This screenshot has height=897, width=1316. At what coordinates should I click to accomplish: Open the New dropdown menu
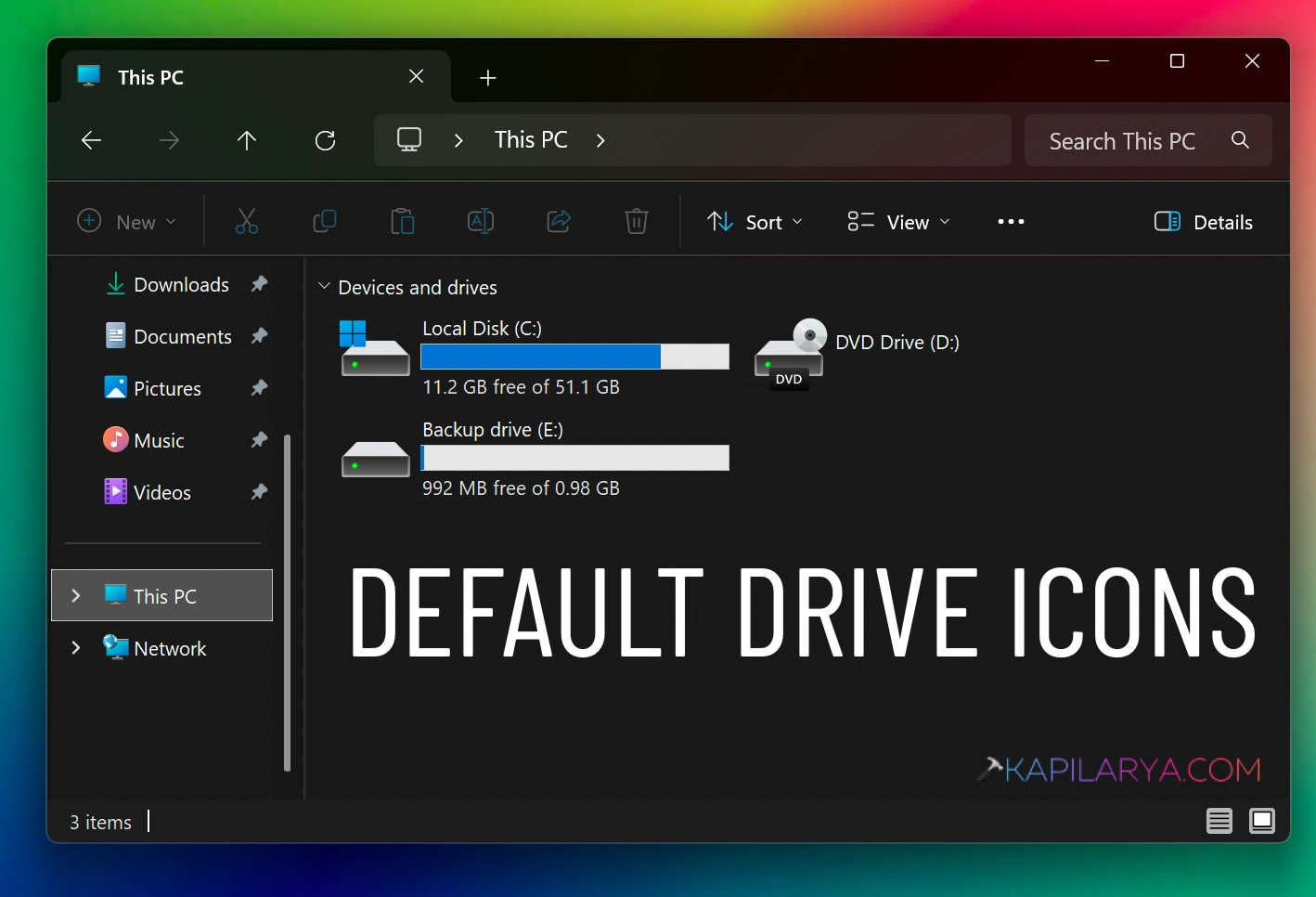pyautogui.click(x=126, y=222)
